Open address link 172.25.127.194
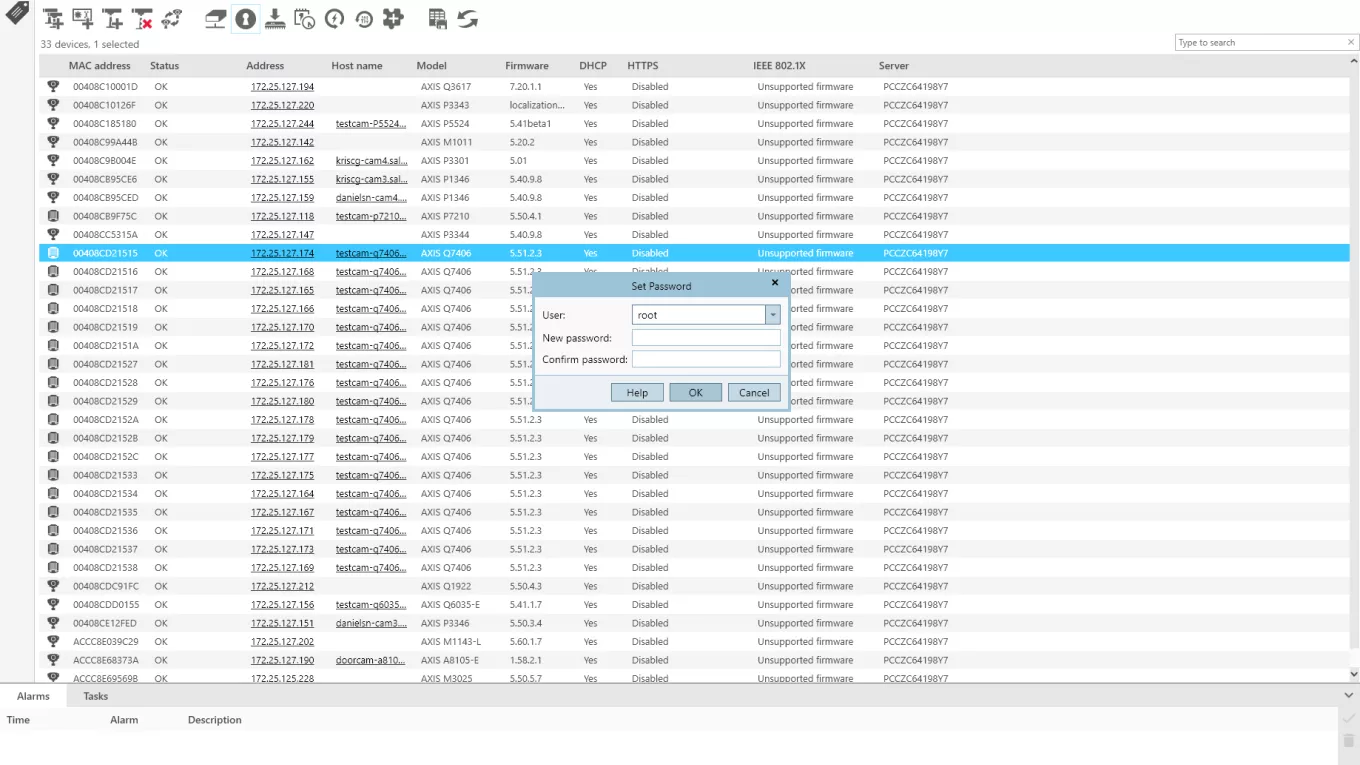 [282, 87]
